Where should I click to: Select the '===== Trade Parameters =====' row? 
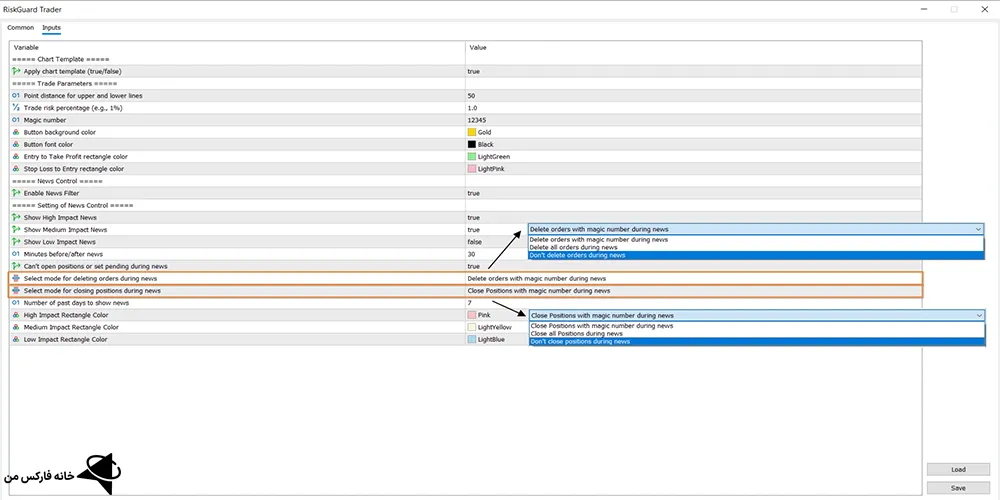click(x=466, y=84)
